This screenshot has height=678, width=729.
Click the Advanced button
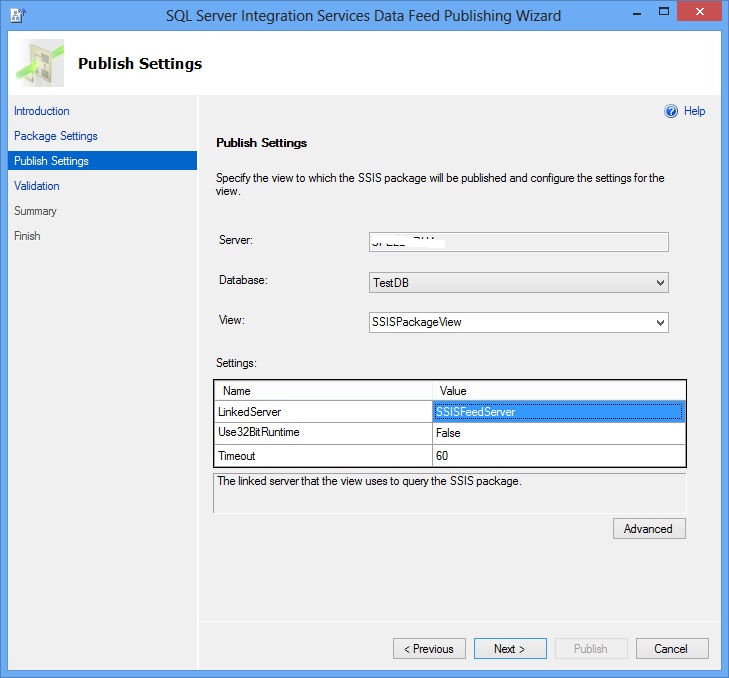point(649,529)
